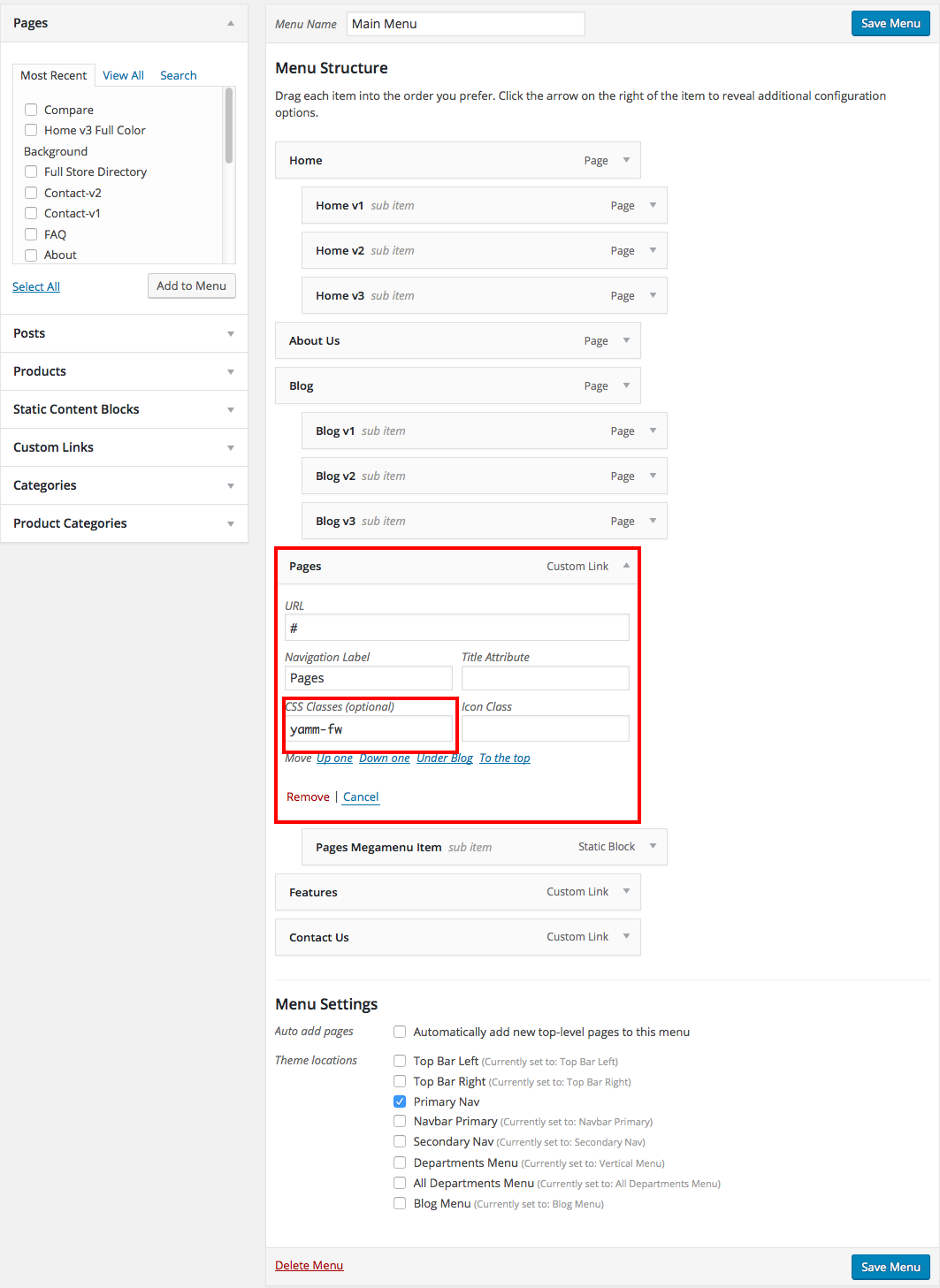Check the All Departments Menu location
The image size is (940, 1288).
[x=400, y=1183]
